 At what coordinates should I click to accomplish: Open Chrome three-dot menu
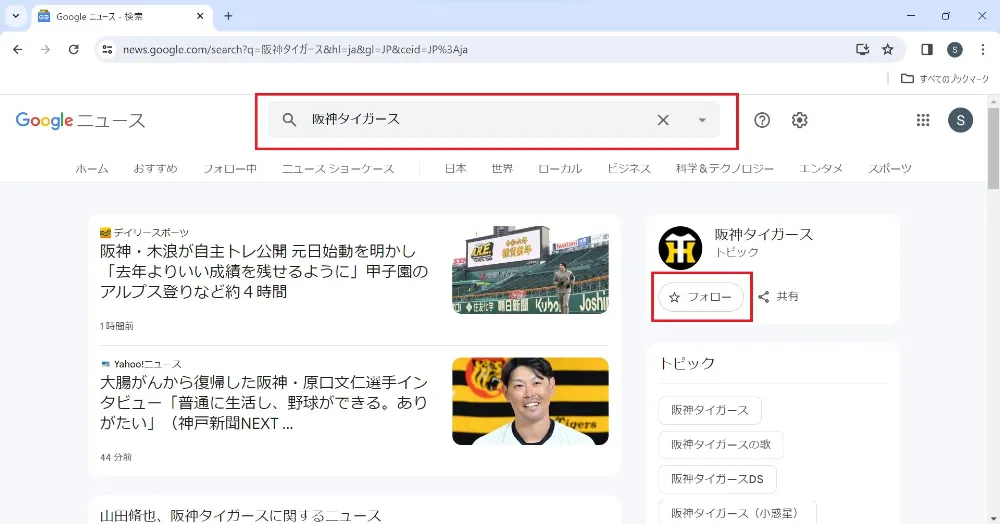(x=983, y=49)
